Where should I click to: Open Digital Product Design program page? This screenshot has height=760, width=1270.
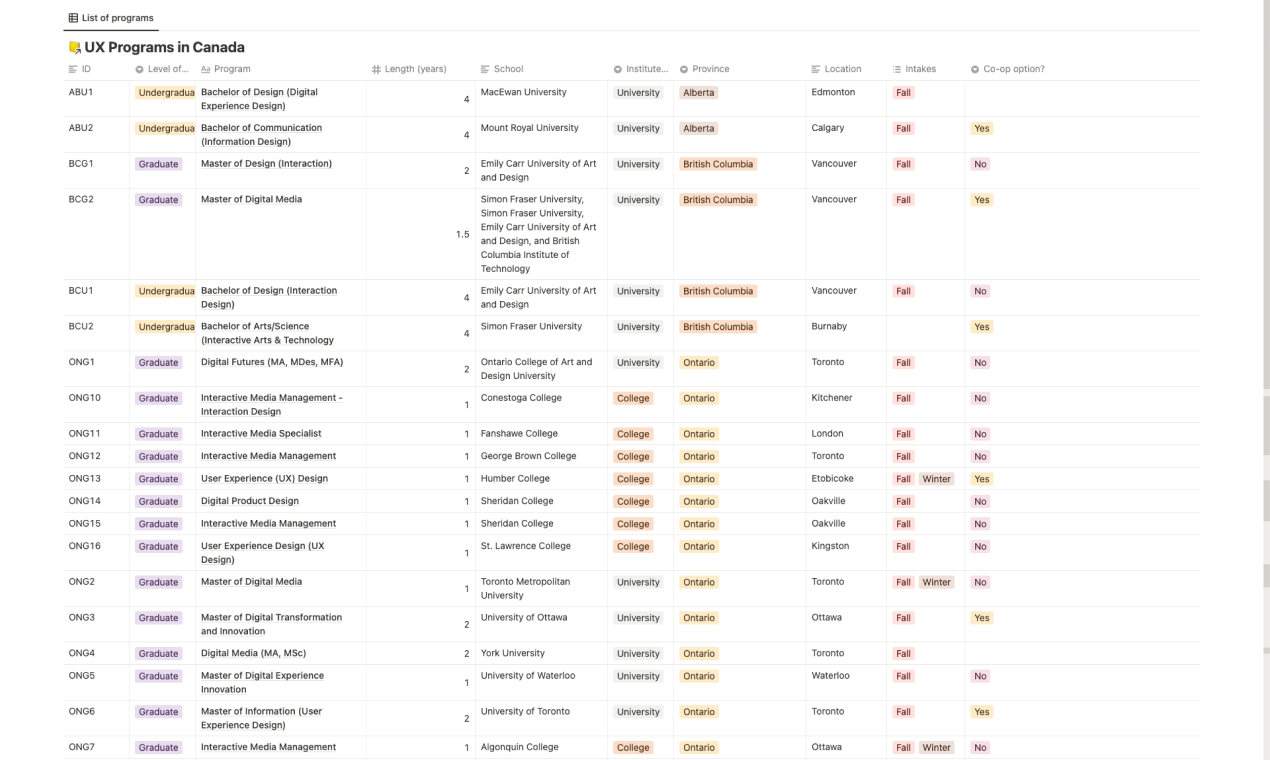(x=249, y=501)
